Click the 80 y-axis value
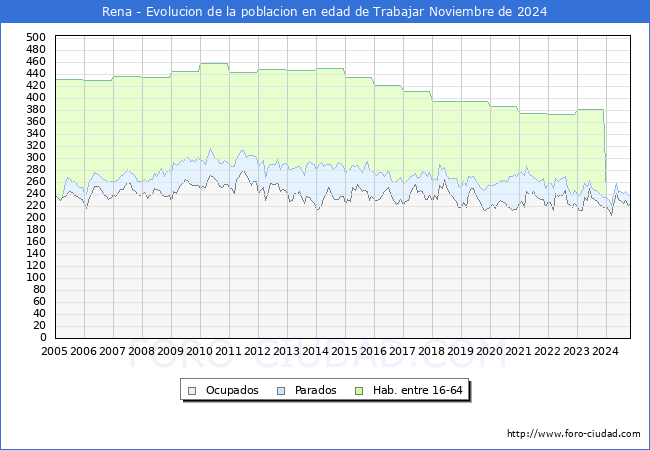650x450 pixels. (x=40, y=290)
